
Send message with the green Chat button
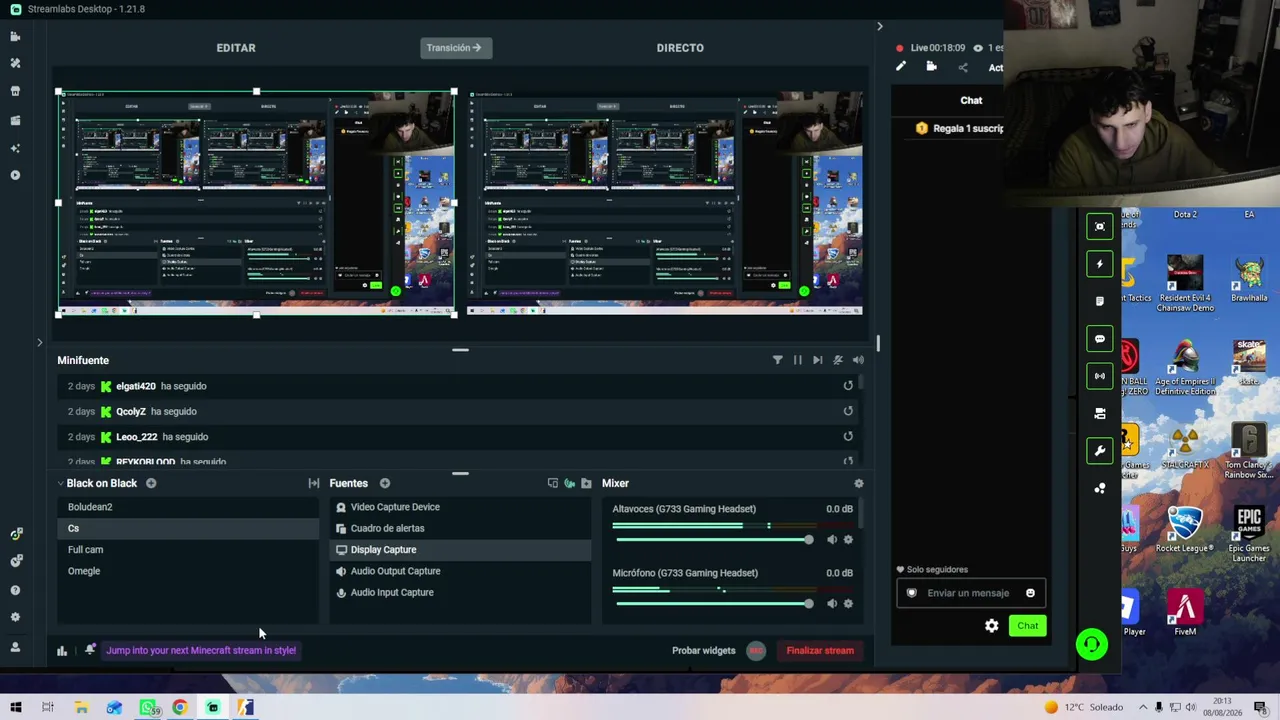(1027, 626)
